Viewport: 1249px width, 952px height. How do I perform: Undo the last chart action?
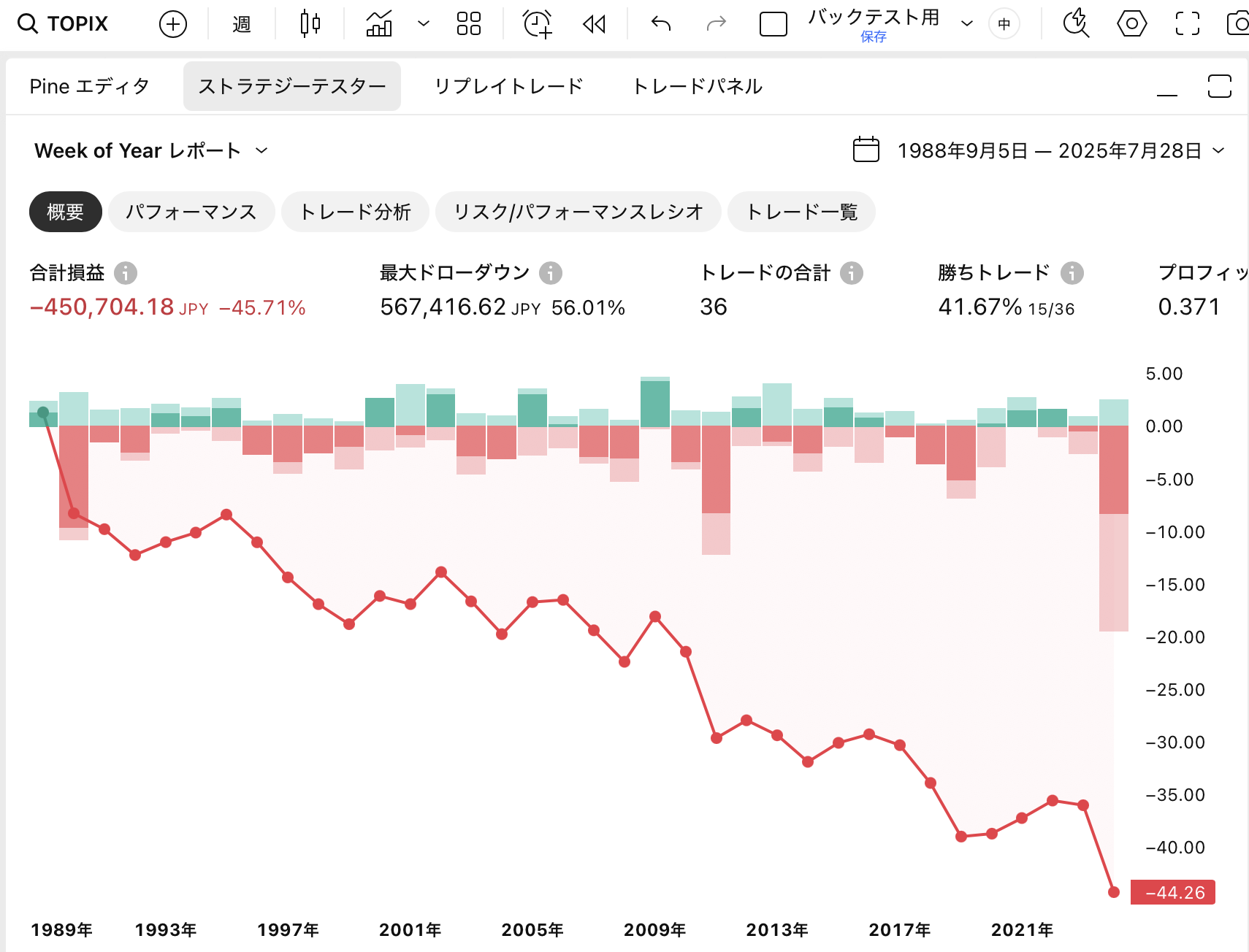pos(661,24)
